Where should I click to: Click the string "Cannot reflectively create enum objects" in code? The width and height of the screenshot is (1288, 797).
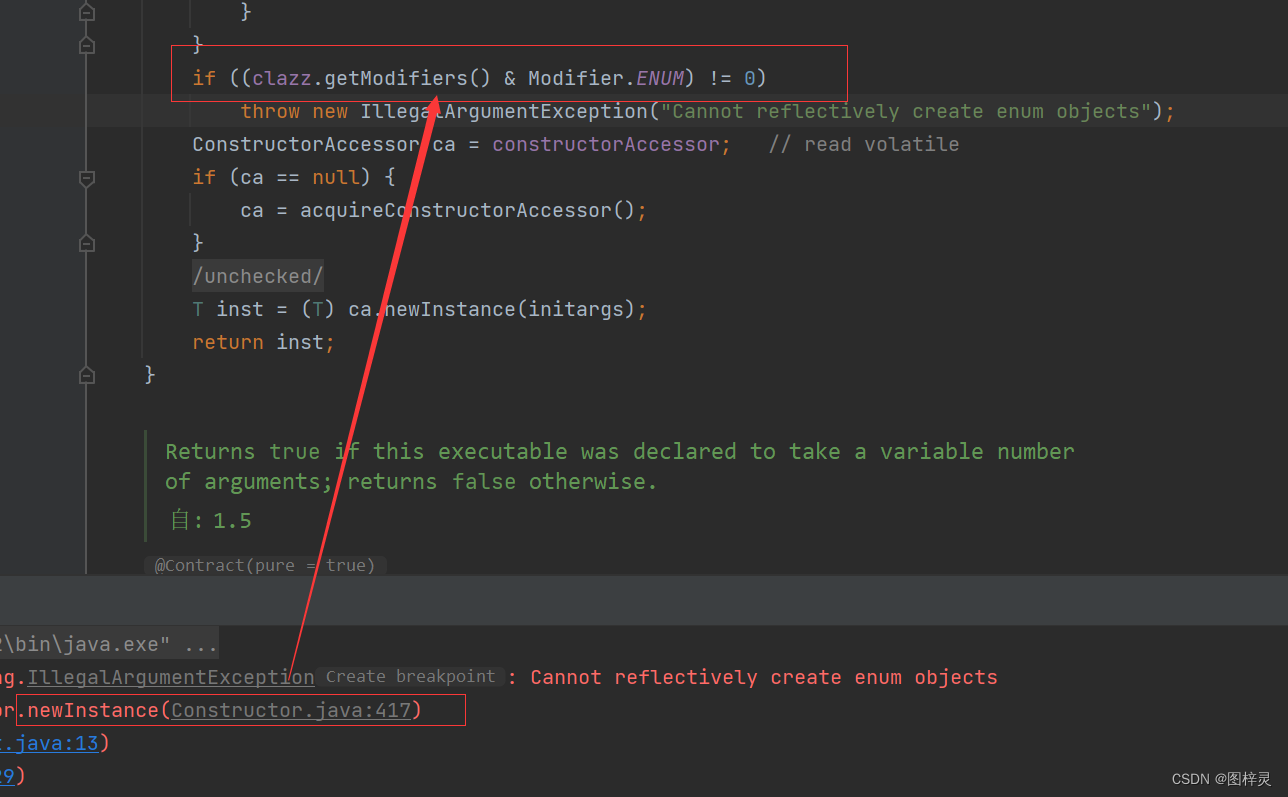[906, 111]
